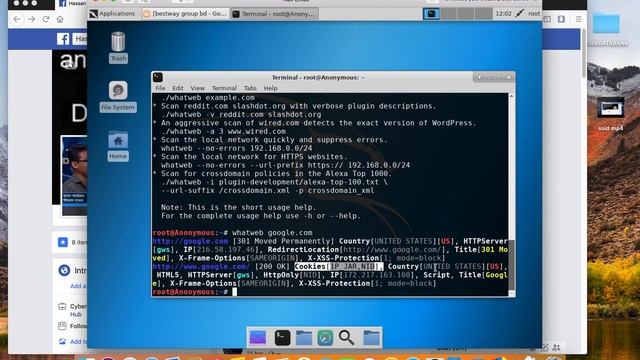Open the View menu in Terminal
The width and height of the screenshot is (640, 360).
point(197,88)
